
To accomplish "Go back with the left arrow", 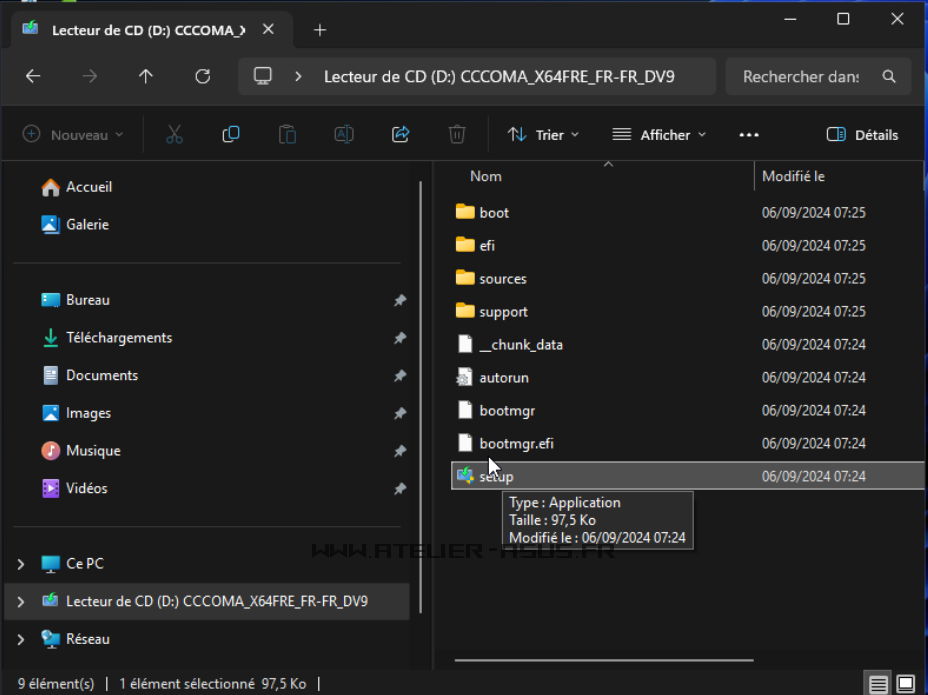I will pyautogui.click(x=33, y=76).
